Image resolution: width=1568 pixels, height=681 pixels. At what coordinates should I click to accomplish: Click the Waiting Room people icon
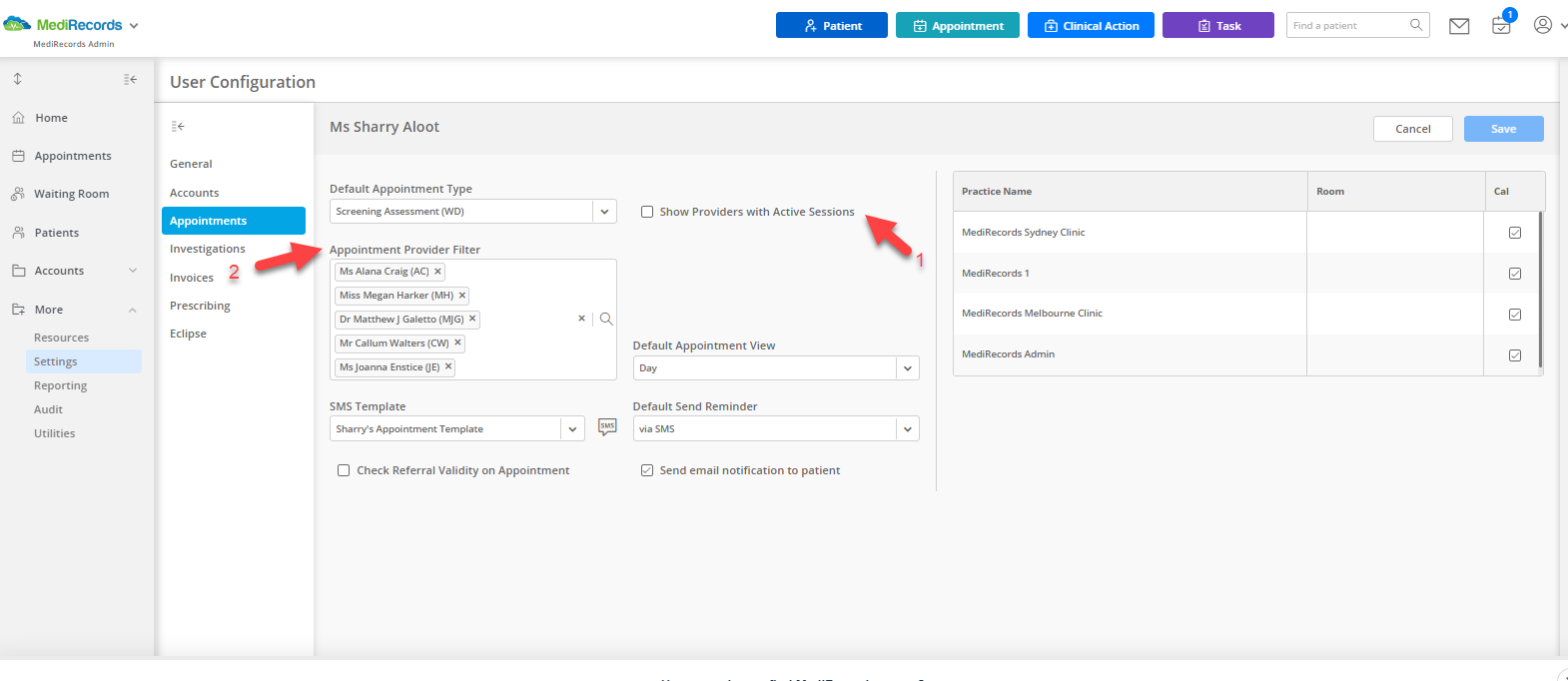pyautogui.click(x=18, y=194)
